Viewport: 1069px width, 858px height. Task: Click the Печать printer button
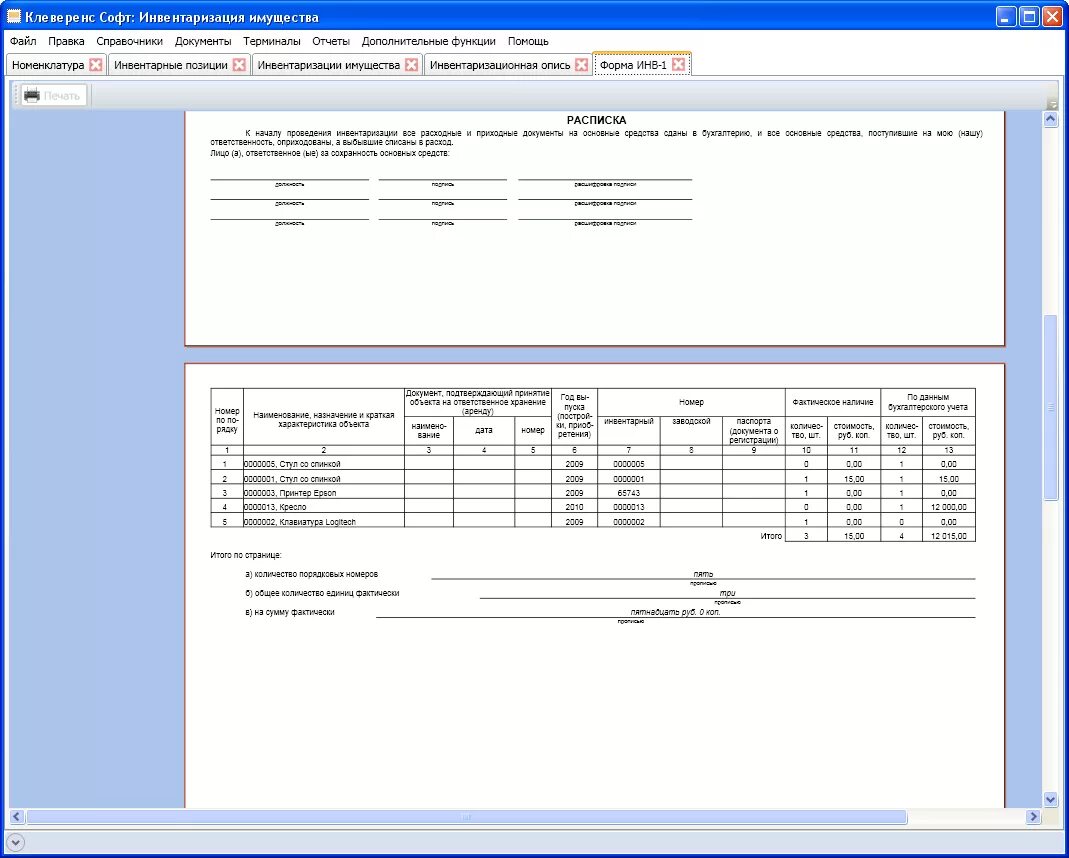point(53,95)
